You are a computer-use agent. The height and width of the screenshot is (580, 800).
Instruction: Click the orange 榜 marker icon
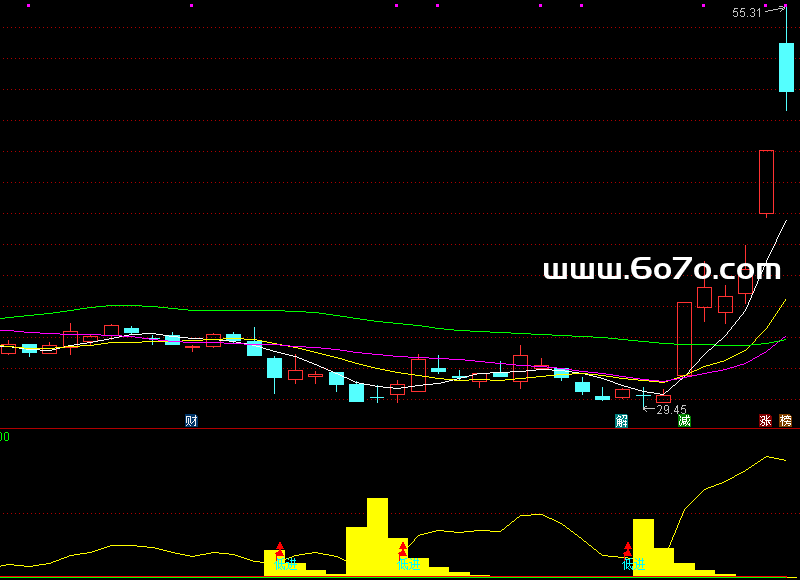coord(786,420)
